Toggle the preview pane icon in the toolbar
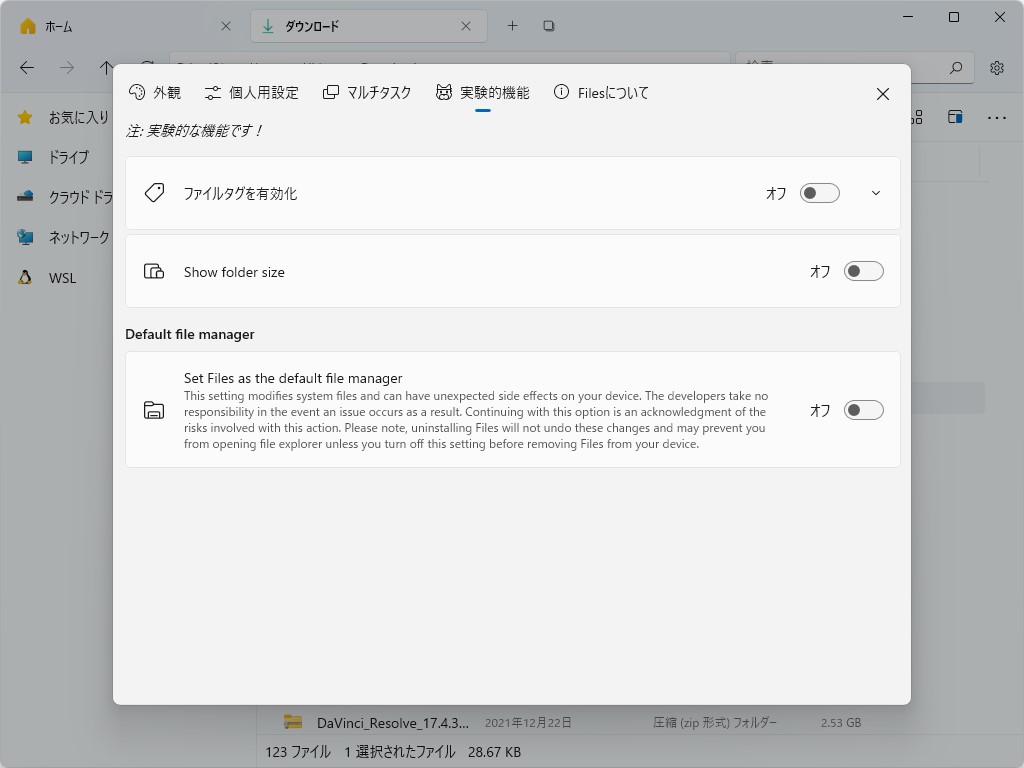This screenshot has width=1024, height=768. [x=955, y=117]
